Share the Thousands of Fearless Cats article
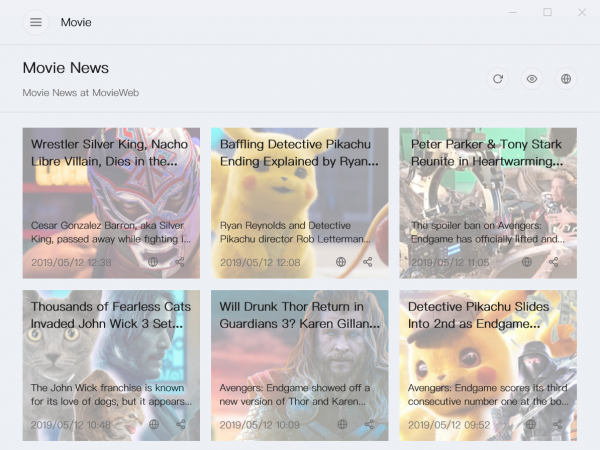Image resolution: width=600 pixels, height=450 pixels. 180,424
